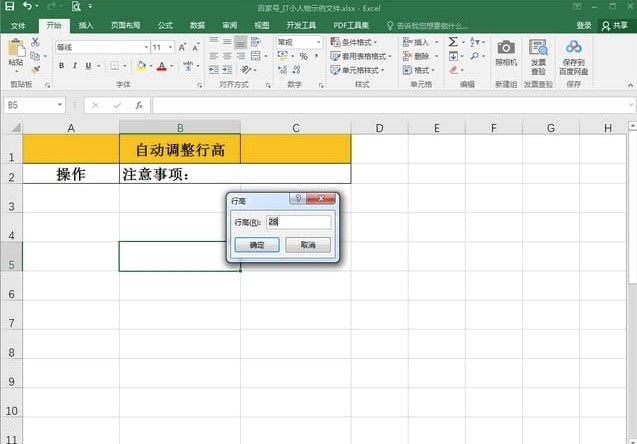Click the 行高 row height input field
Screen dimensions: 637x444
coord(297,222)
